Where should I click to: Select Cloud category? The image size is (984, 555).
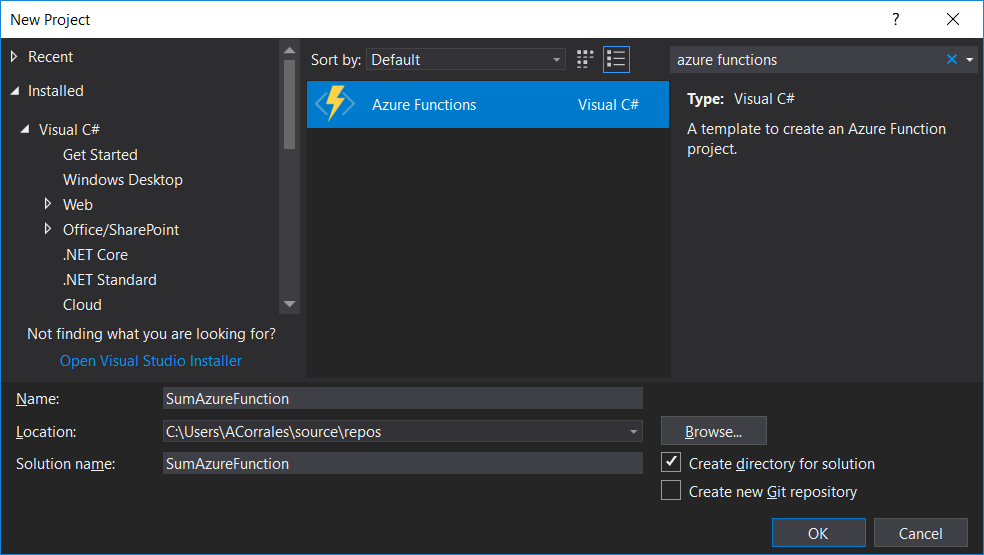82,304
